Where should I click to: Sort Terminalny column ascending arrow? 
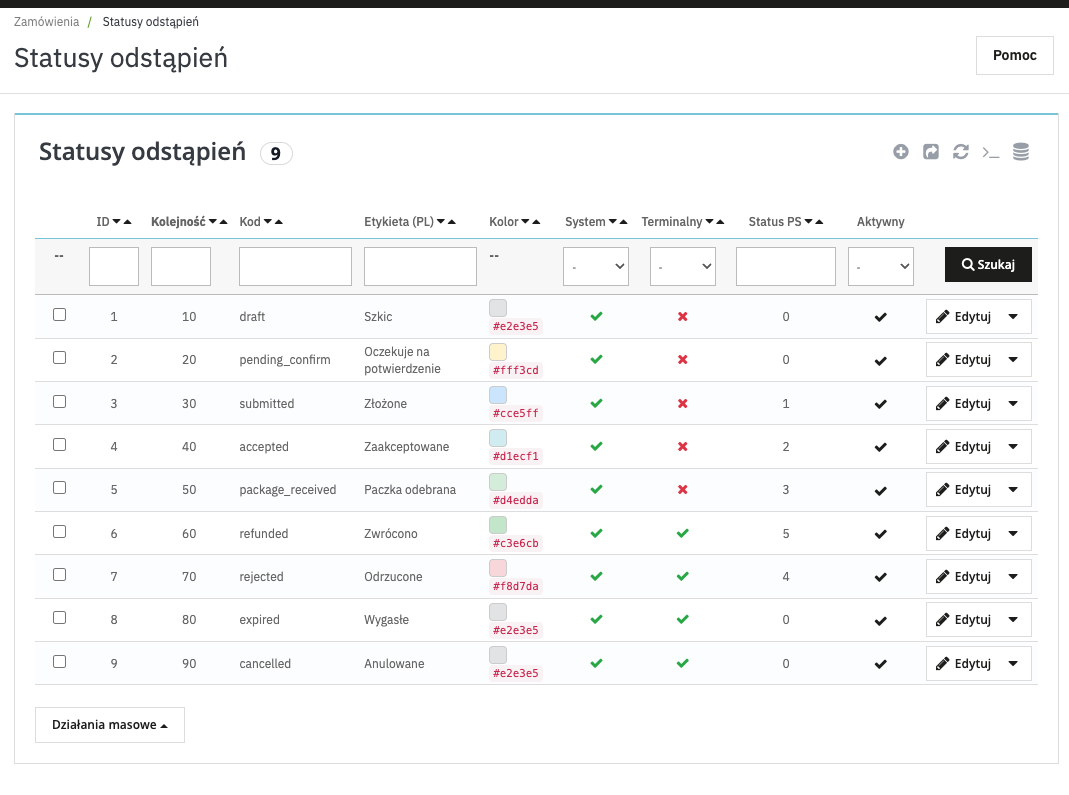click(720, 222)
